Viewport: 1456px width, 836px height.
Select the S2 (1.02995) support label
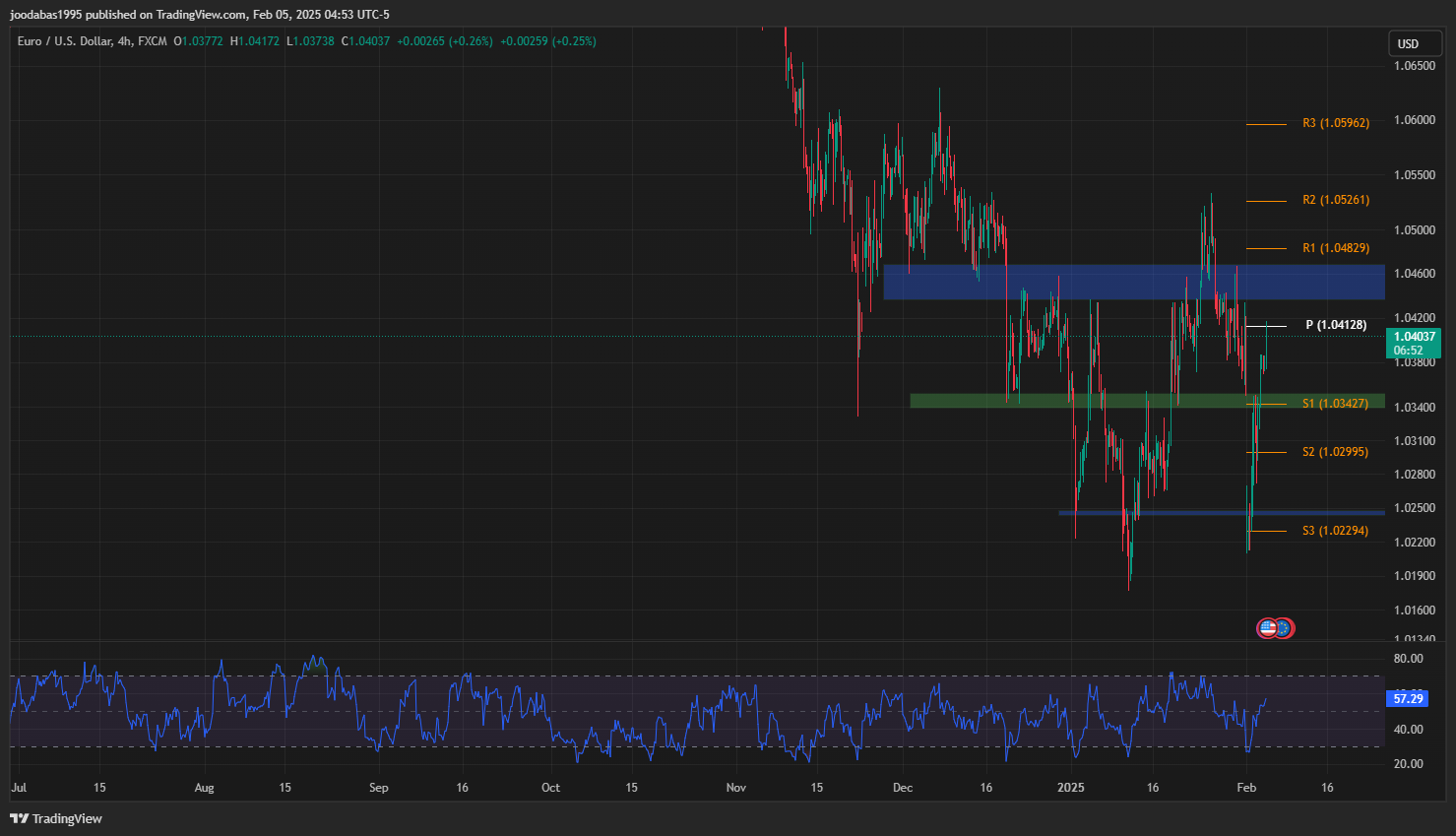pyautogui.click(x=1335, y=452)
